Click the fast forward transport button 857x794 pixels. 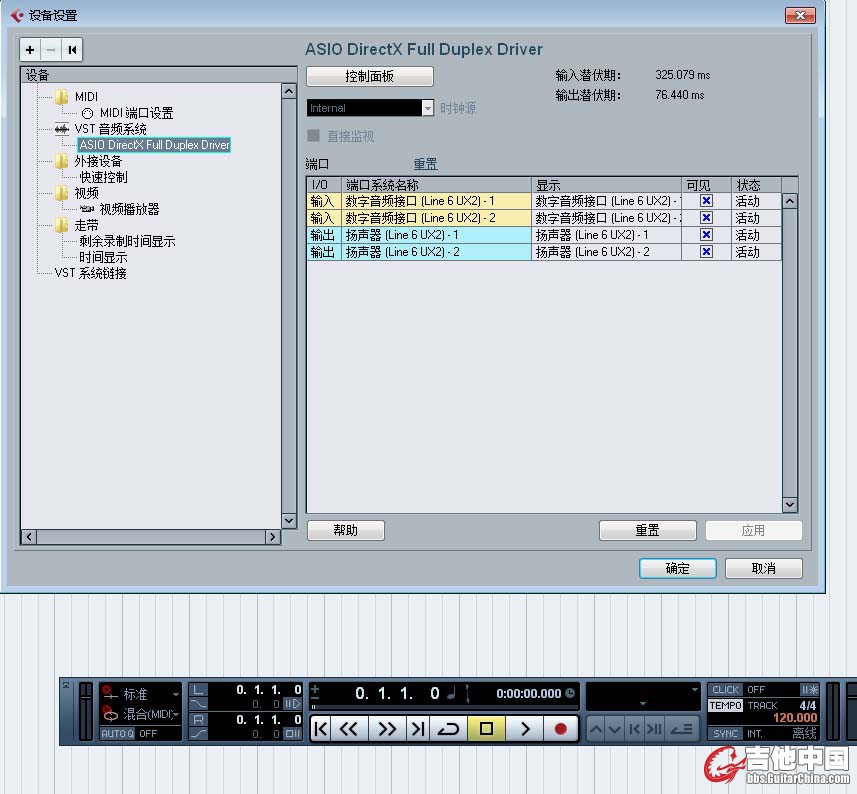(387, 729)
